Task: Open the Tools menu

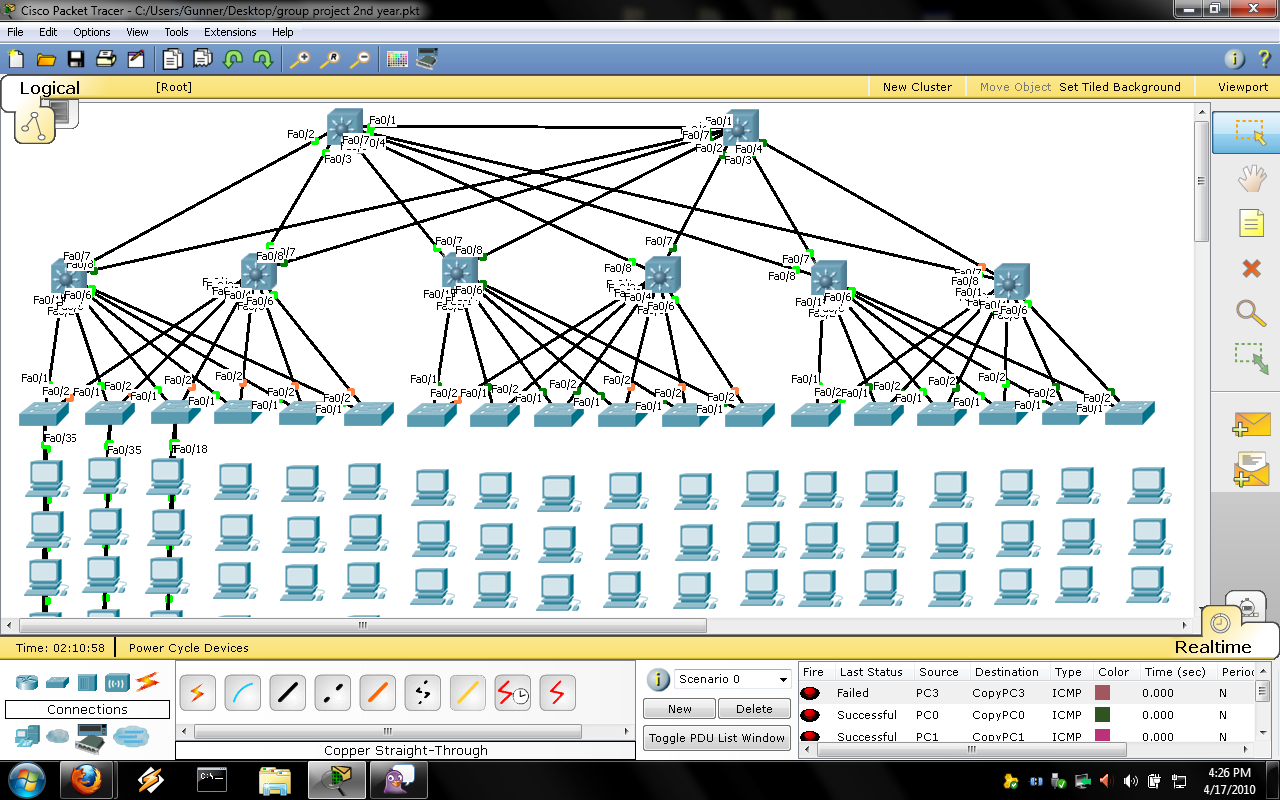Action: coord(176,31)
